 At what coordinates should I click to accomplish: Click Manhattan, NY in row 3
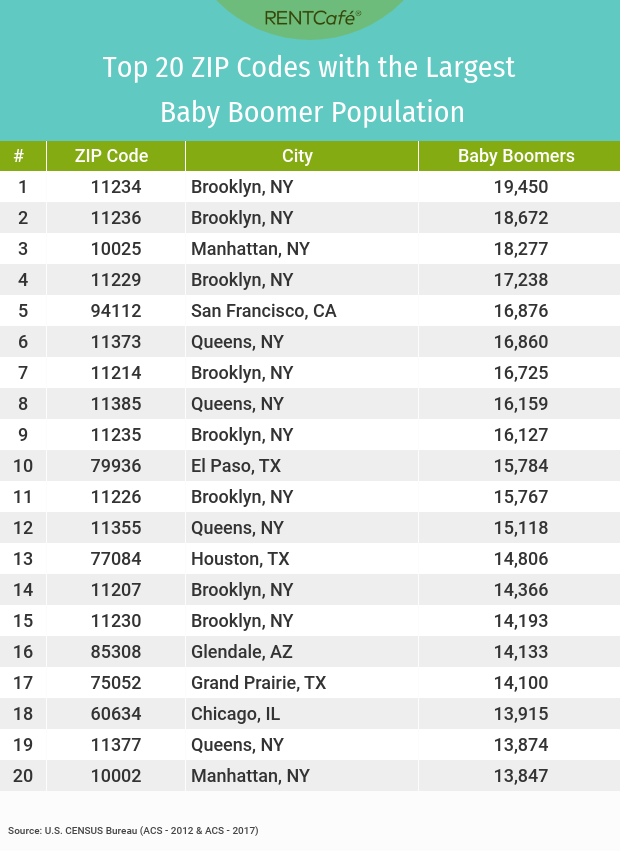250,249
